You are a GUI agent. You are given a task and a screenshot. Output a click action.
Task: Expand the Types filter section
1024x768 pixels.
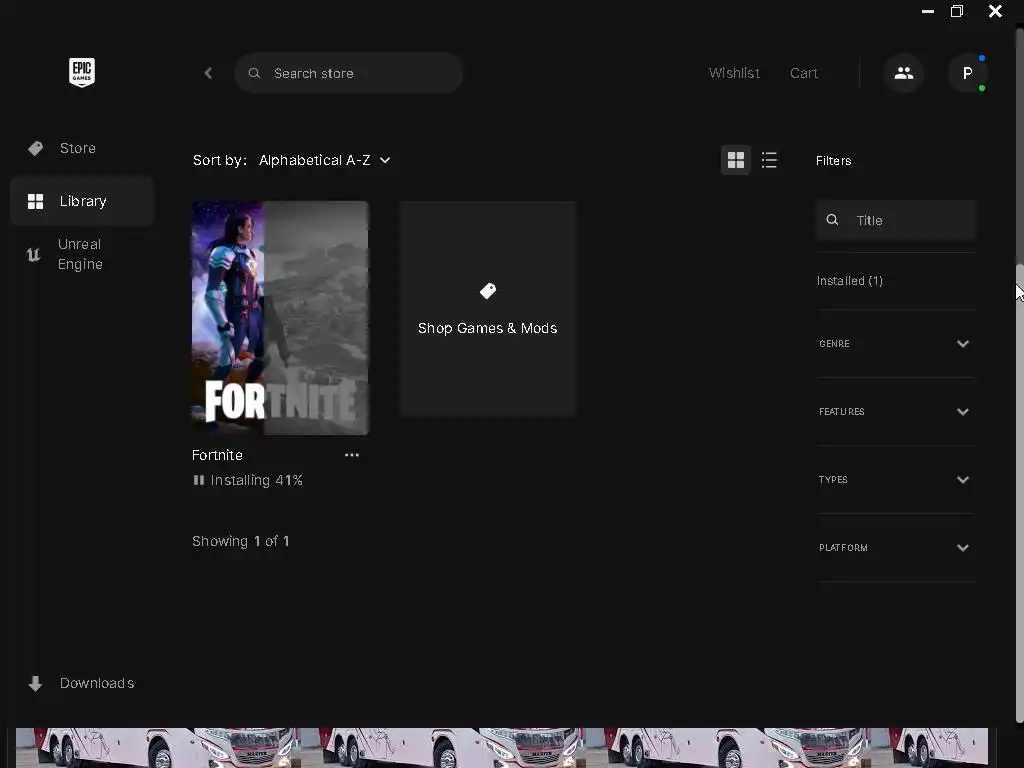pyautogui.click(x=895, y=479)
